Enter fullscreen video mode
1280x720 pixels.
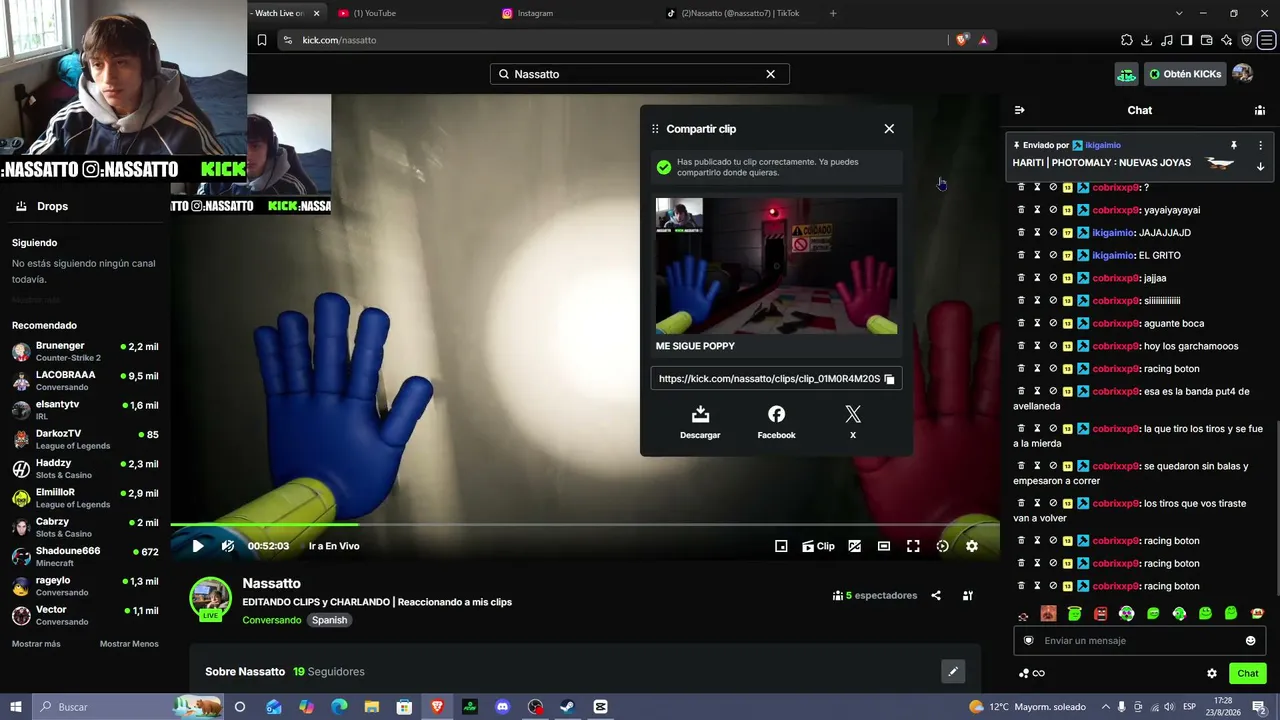pos(913,546)
